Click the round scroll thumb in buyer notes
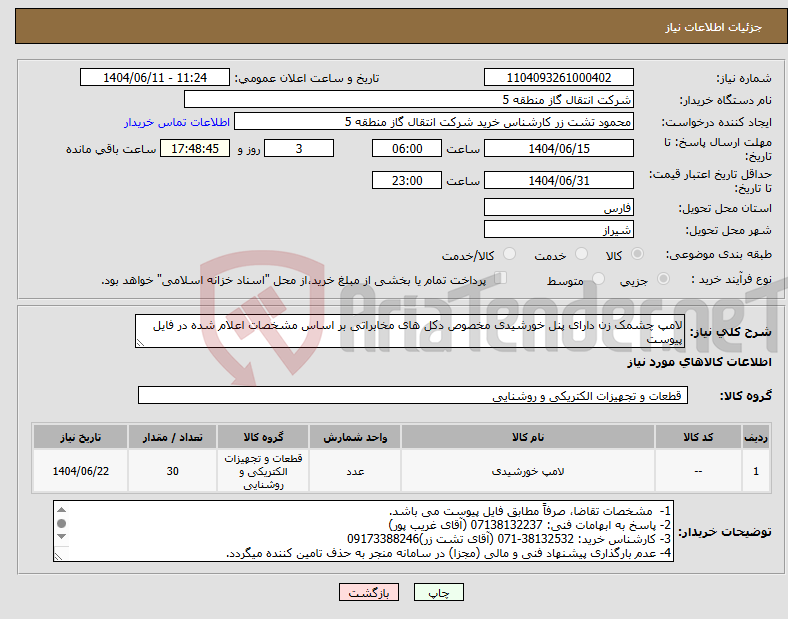This screenshot has height=619, width=788. 61,524
